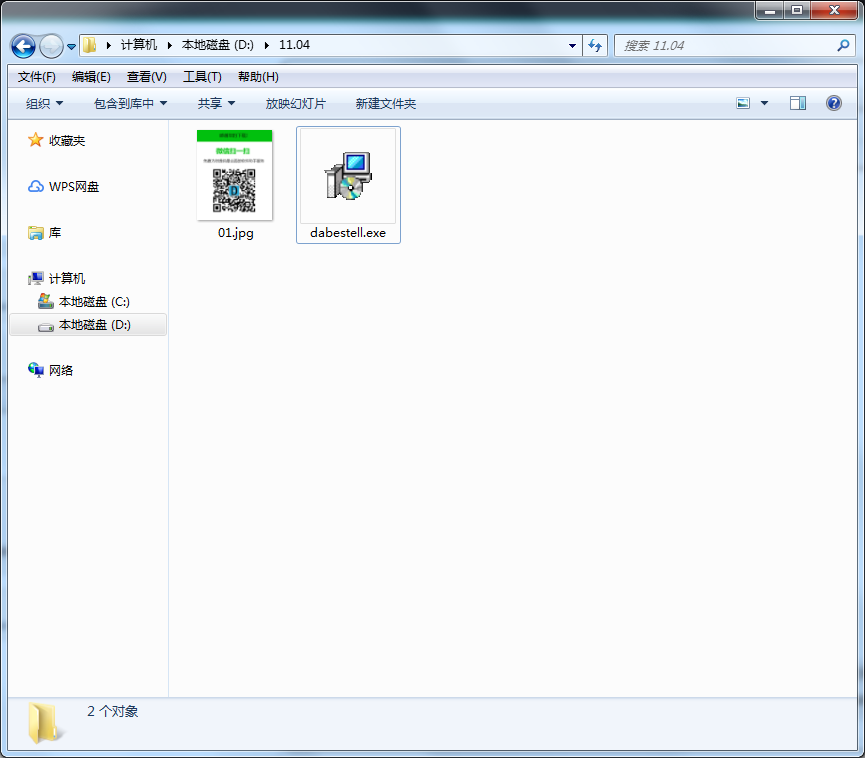Click 放映幻灯片 button
The width and height of the screenshot is (865, 758).
tap(296, 104)
